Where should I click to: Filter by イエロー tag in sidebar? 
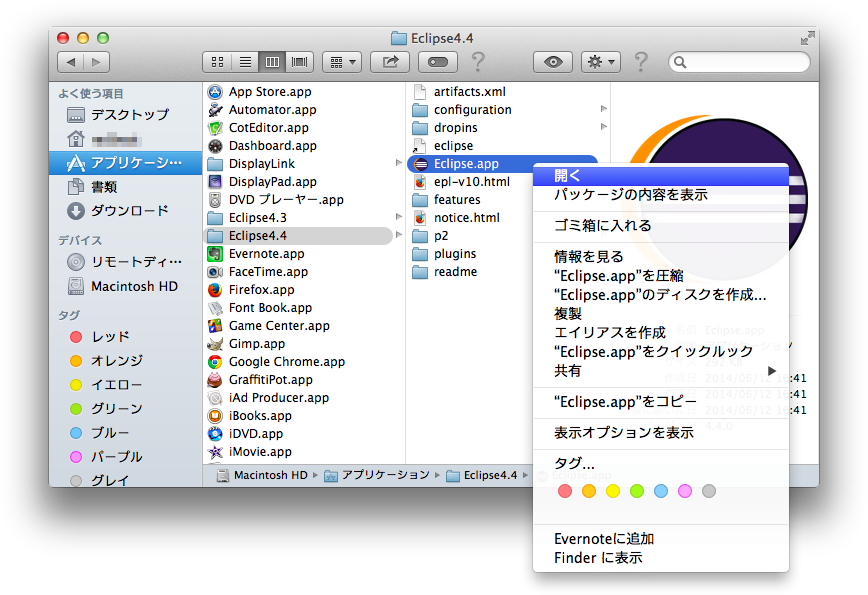click(126, 384)
